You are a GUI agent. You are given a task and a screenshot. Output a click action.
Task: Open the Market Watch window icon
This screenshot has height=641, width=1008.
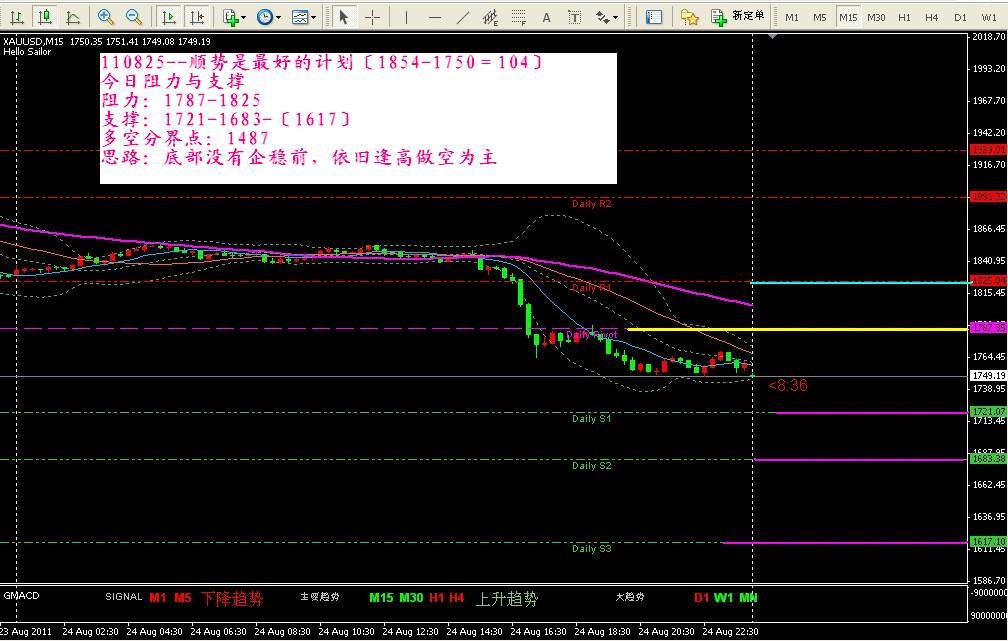click(x=653, y=17)
